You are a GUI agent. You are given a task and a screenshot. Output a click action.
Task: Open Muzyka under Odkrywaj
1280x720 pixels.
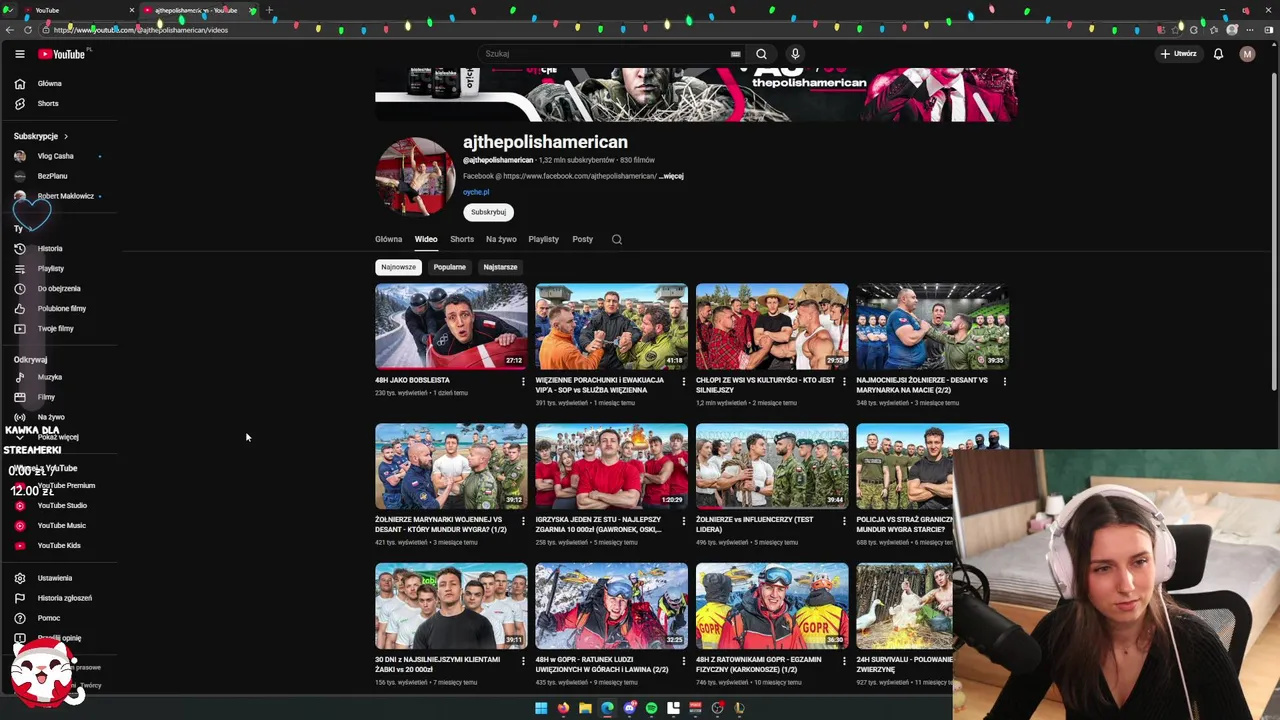tap(49, 377)
